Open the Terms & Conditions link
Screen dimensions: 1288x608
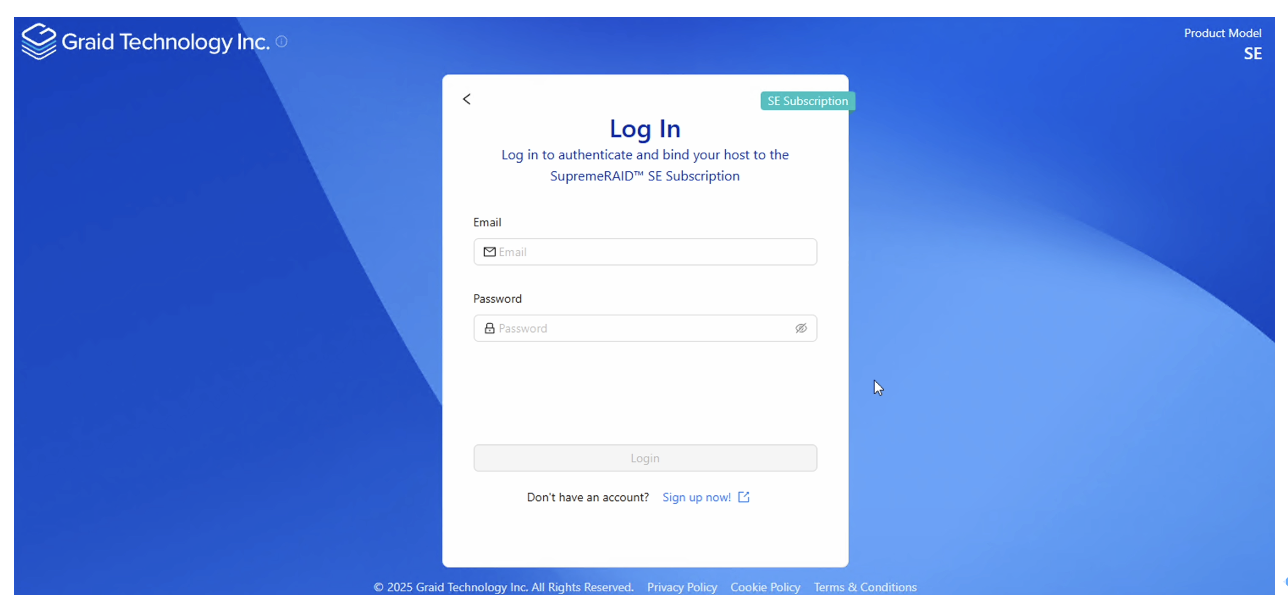coord(865,588)
